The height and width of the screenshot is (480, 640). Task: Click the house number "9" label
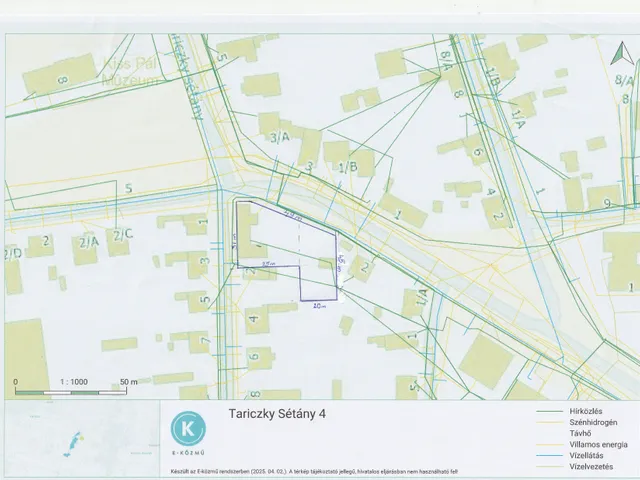pos(607,203)
